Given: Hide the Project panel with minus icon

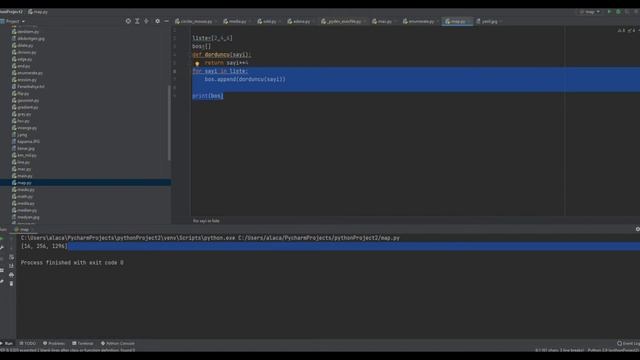Looking at the screenshot, I should coord(167,21).
